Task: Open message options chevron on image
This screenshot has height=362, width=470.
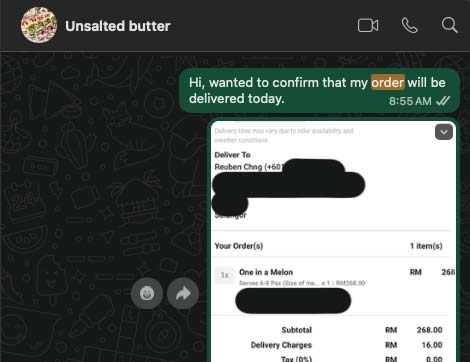Action: (x=444, y=132)
